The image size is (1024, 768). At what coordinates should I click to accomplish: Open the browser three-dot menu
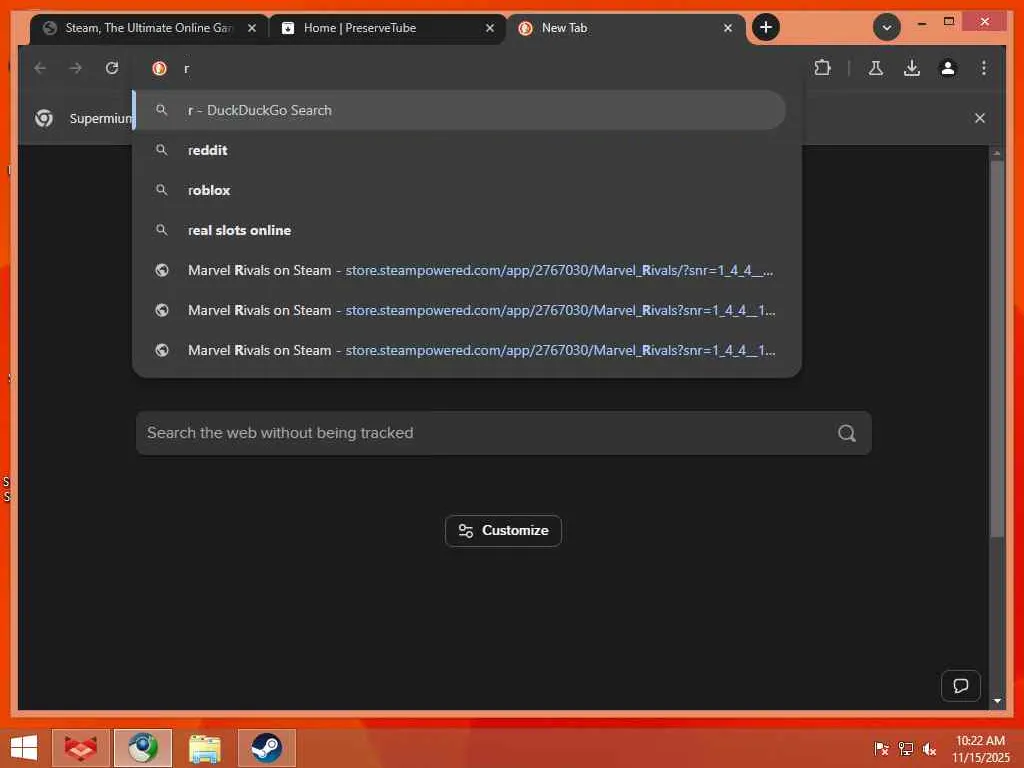[x=984, y=68]
